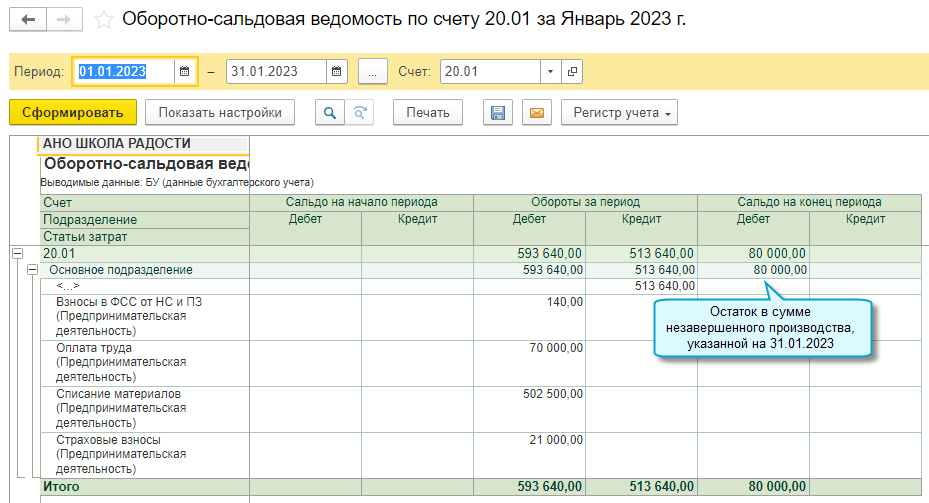
Task: Click the magnifier search icon
Action: 330,113
